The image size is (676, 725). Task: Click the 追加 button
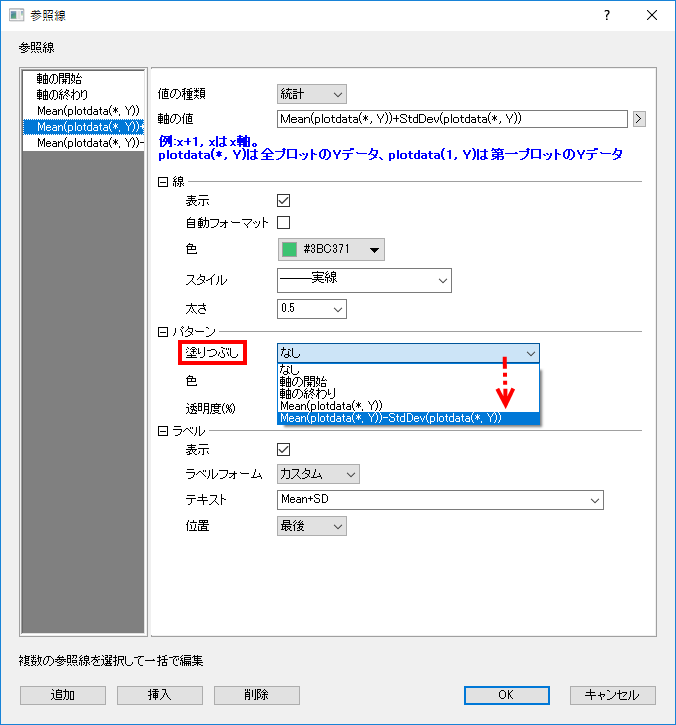63,695
